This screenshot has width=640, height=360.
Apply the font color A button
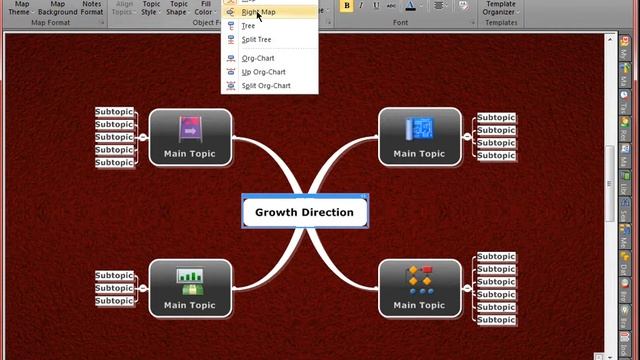click(x=410, y=6)
